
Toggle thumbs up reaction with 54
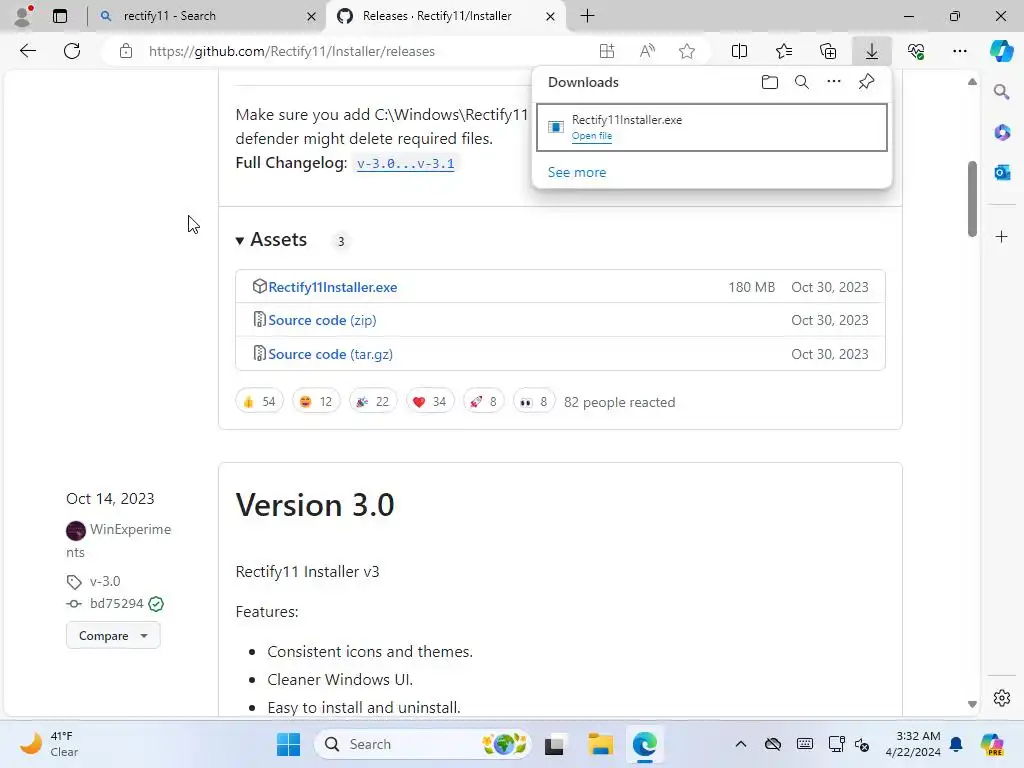[x=259, y=402]
